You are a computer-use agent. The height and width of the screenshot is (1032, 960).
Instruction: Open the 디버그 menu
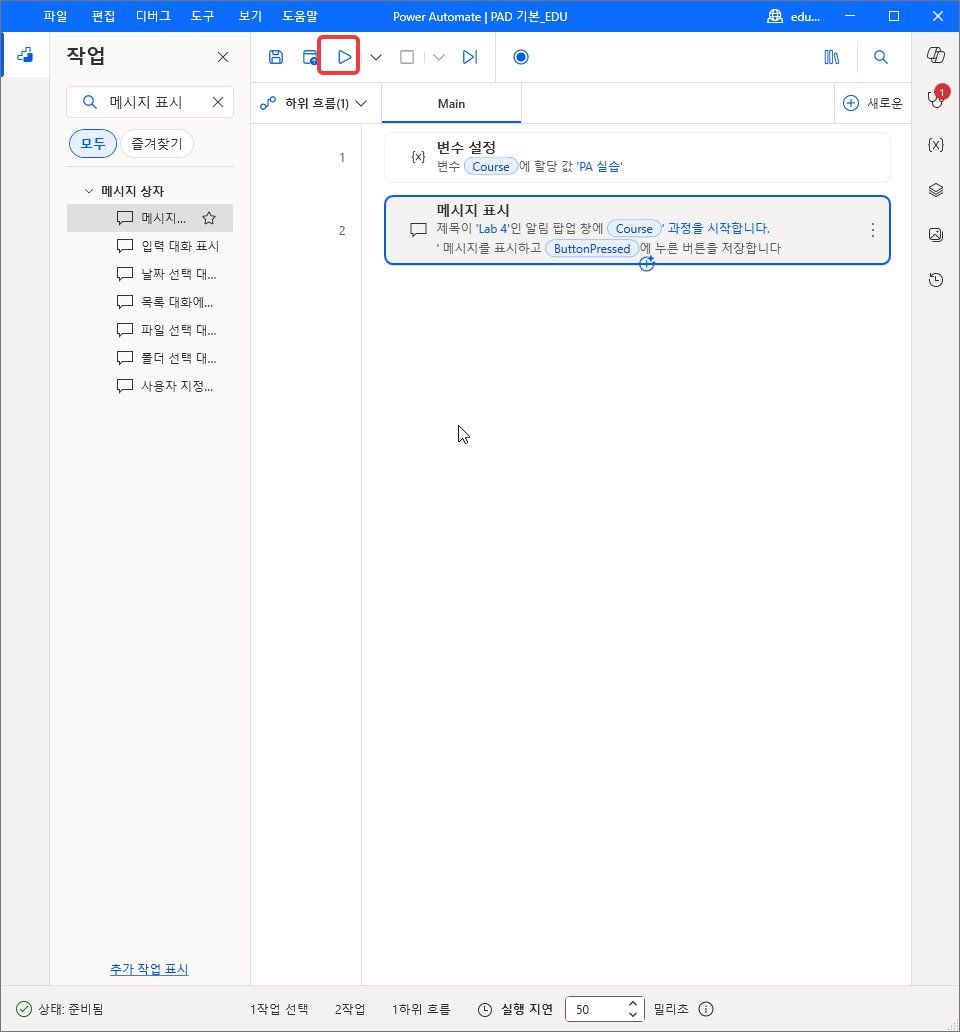[x=153, y=16]
